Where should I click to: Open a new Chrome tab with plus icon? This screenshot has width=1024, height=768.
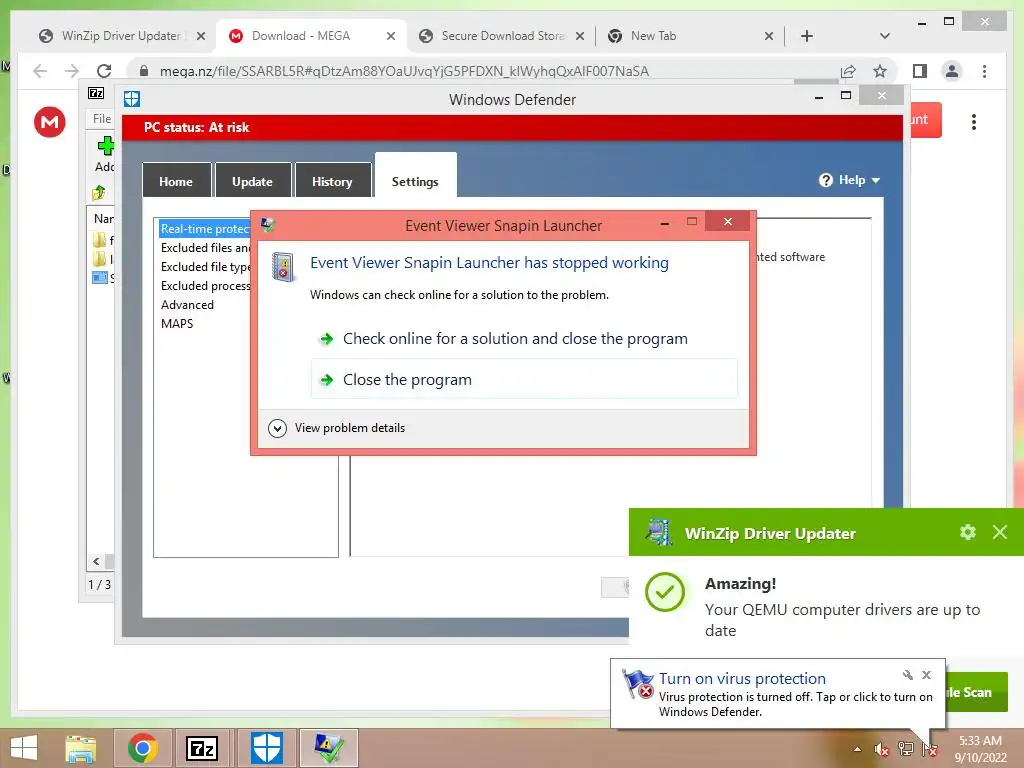(807, 36)
